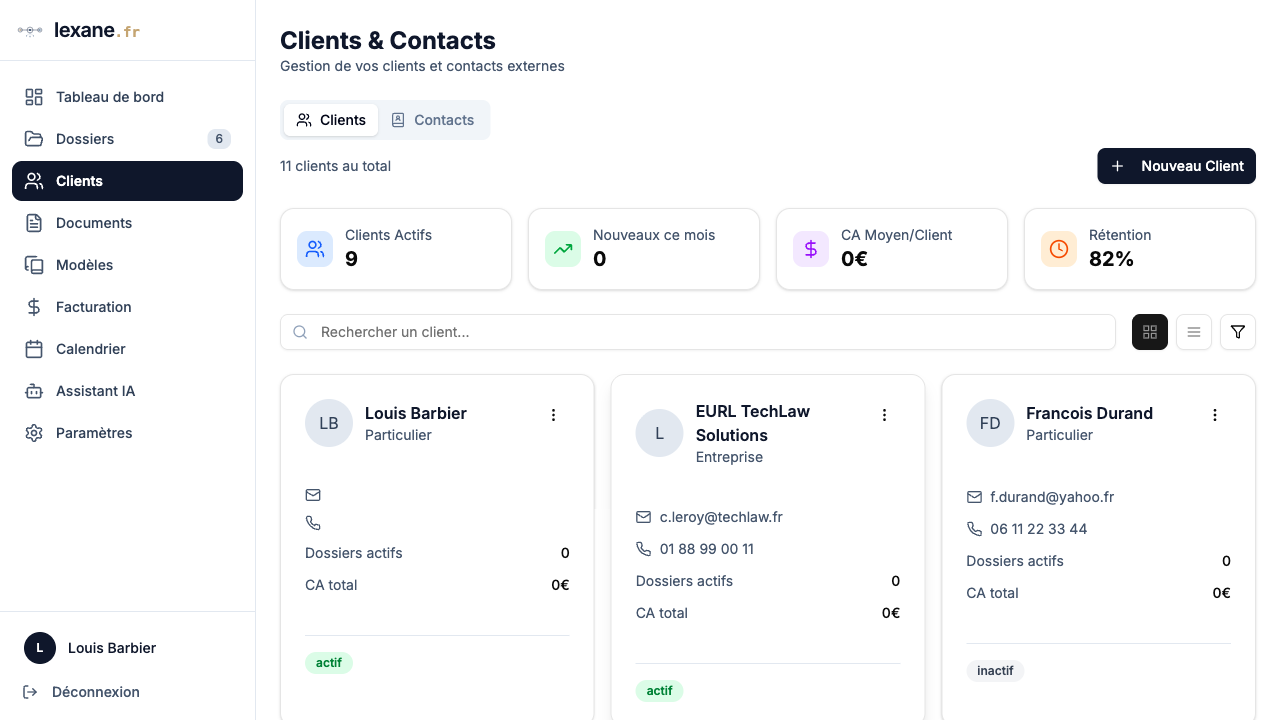The image size is (1280, 720).
Task: Switch to grid view layout
Action: click(x=1149, y=331)
